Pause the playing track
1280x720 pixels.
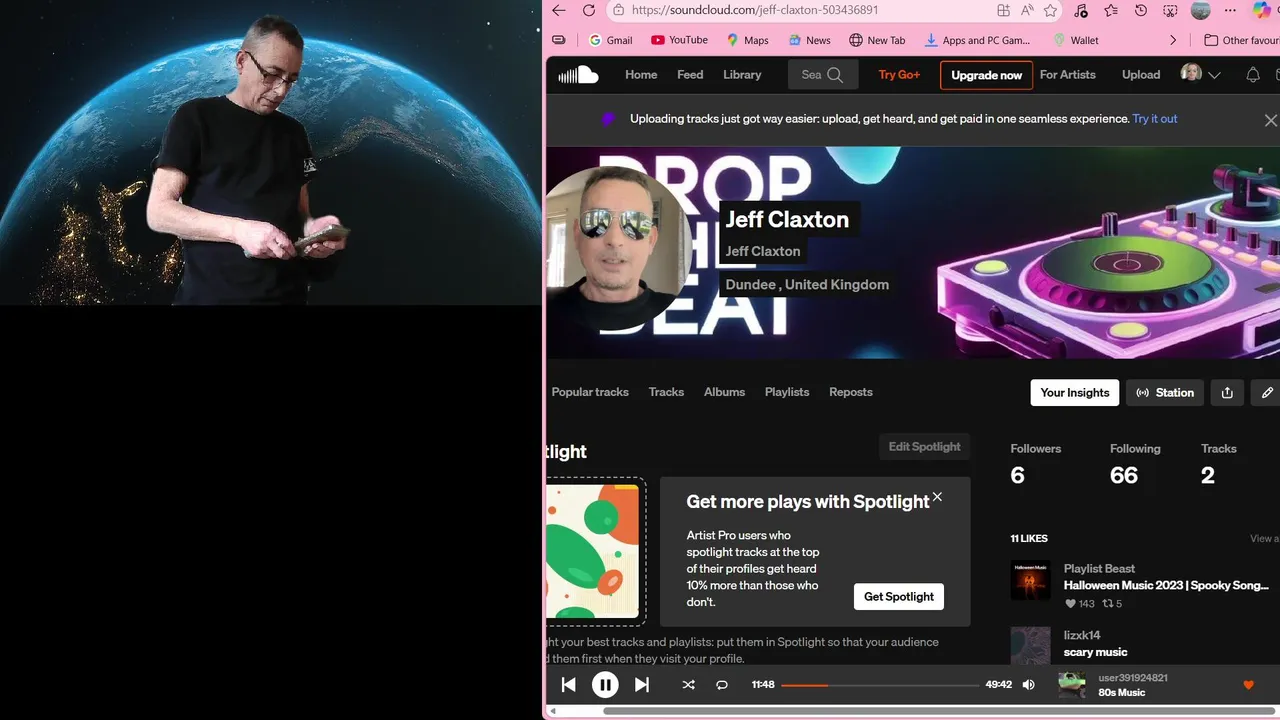pos(605,685)
